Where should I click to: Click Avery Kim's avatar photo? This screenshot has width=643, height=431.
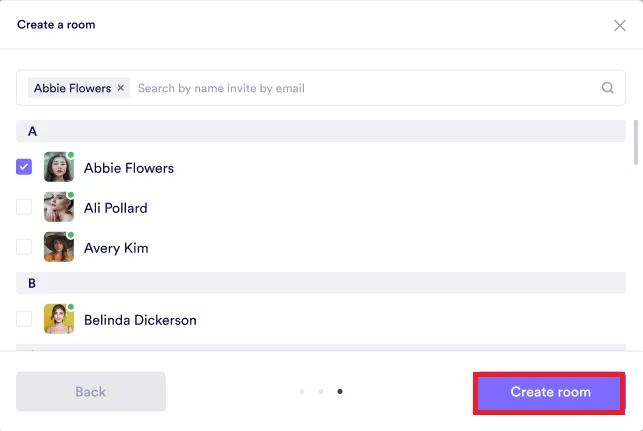coord(58,247)
